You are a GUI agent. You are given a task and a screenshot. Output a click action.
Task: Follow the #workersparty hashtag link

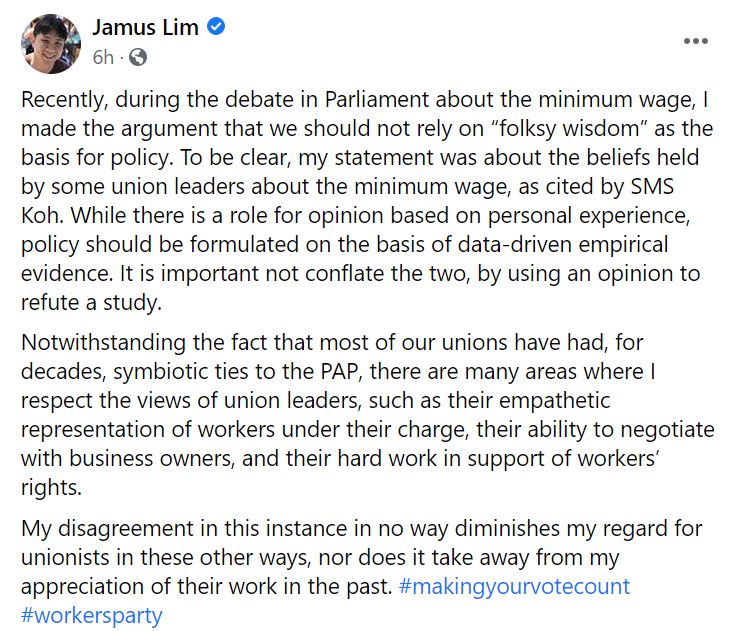pyautogui.click(x=91, y=614)
